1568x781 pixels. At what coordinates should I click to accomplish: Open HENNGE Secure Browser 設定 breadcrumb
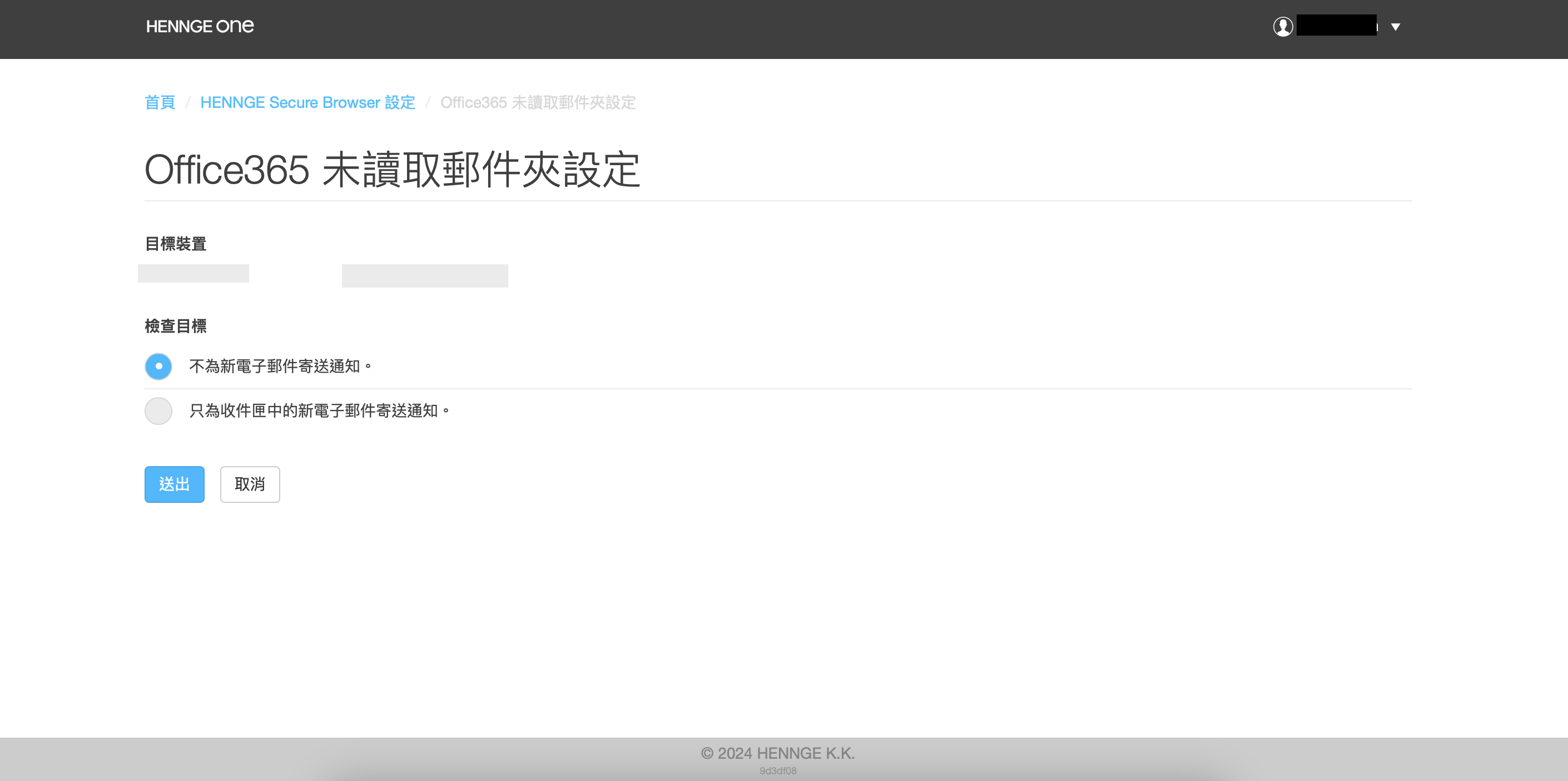307,102
